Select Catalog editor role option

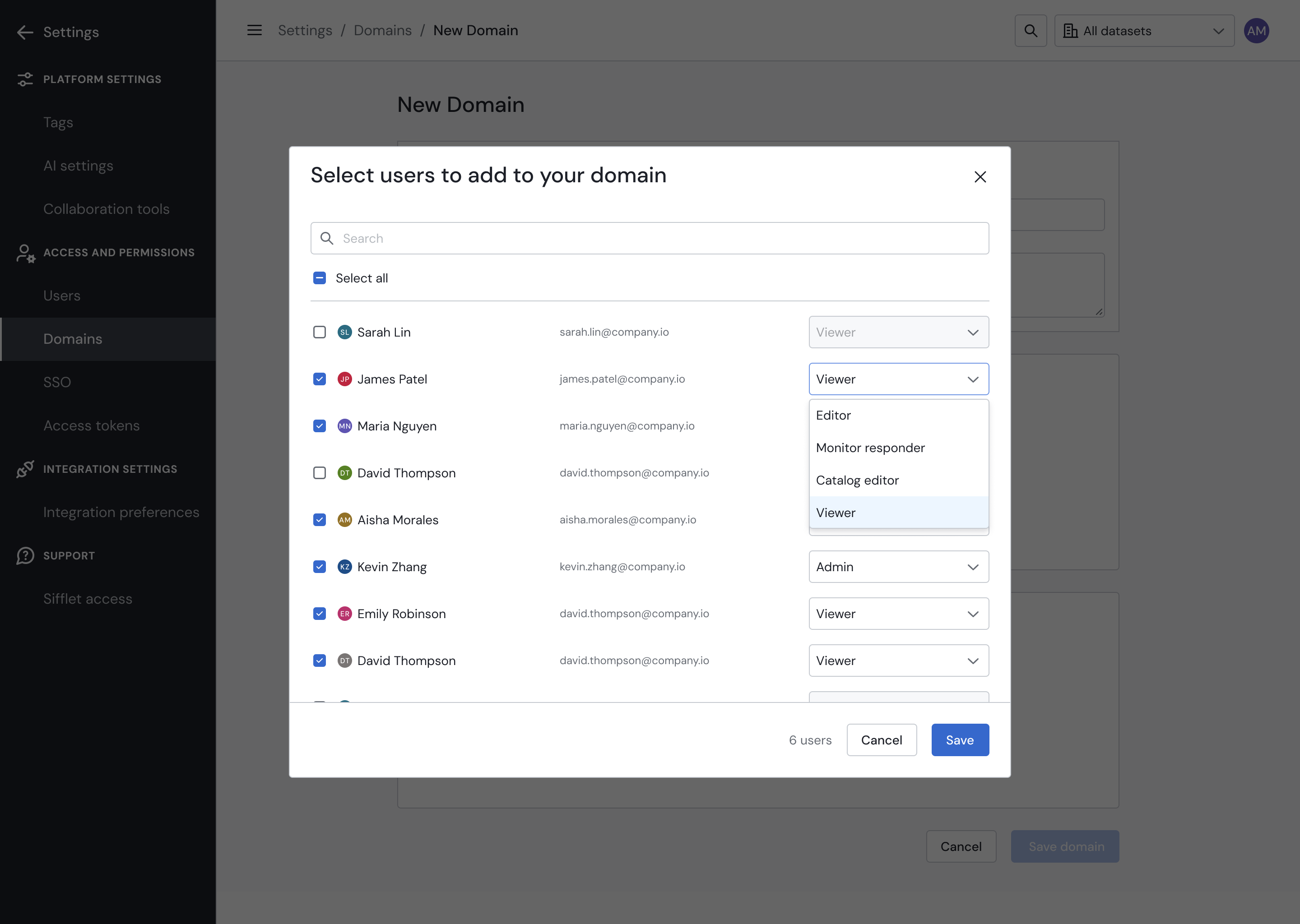point(857,480)
